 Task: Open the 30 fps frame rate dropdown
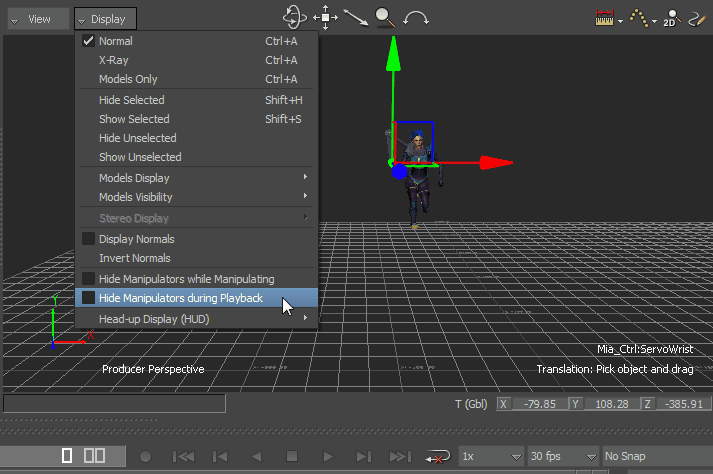tap(563, 456)
